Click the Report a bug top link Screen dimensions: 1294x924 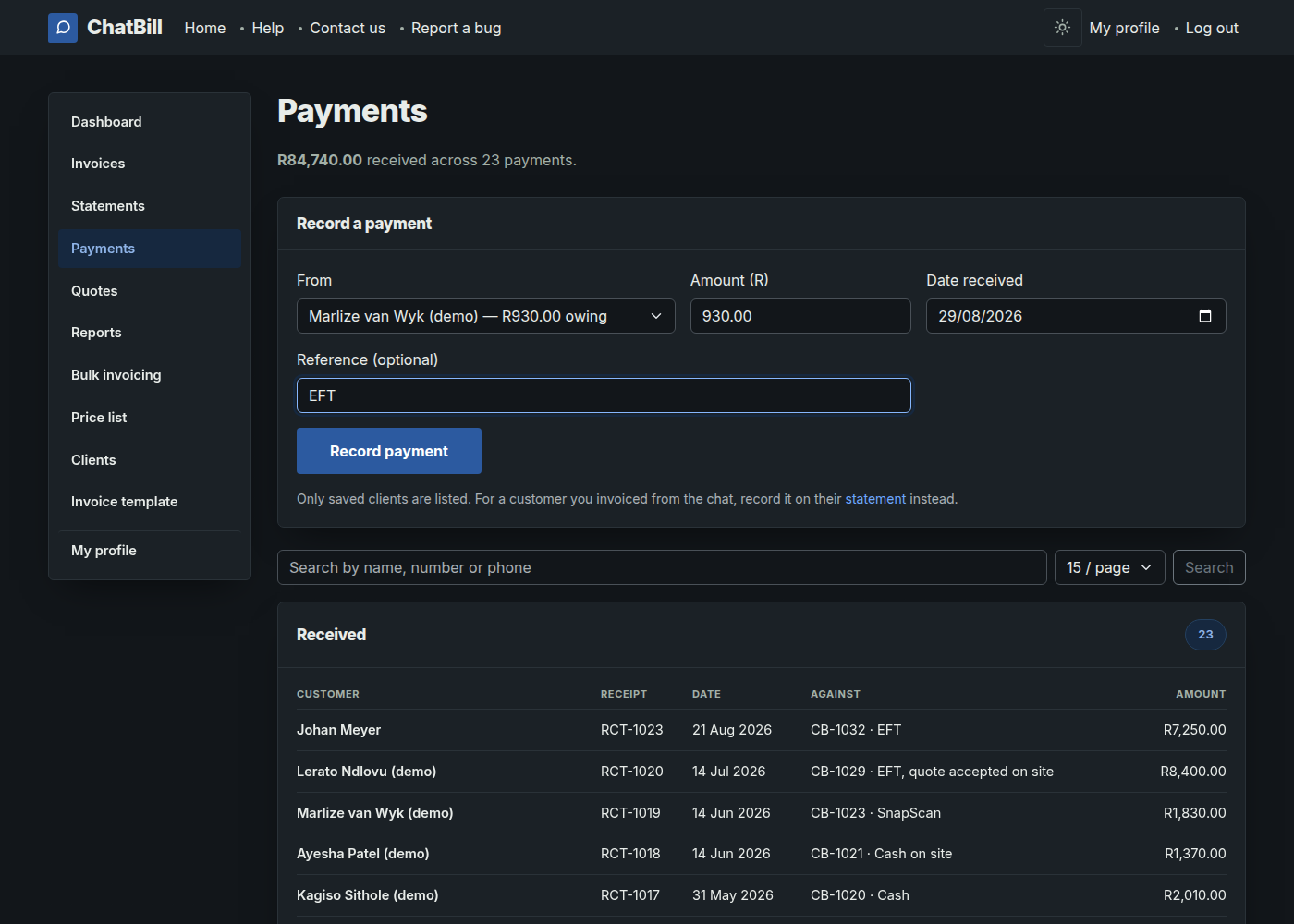point(456,28)
